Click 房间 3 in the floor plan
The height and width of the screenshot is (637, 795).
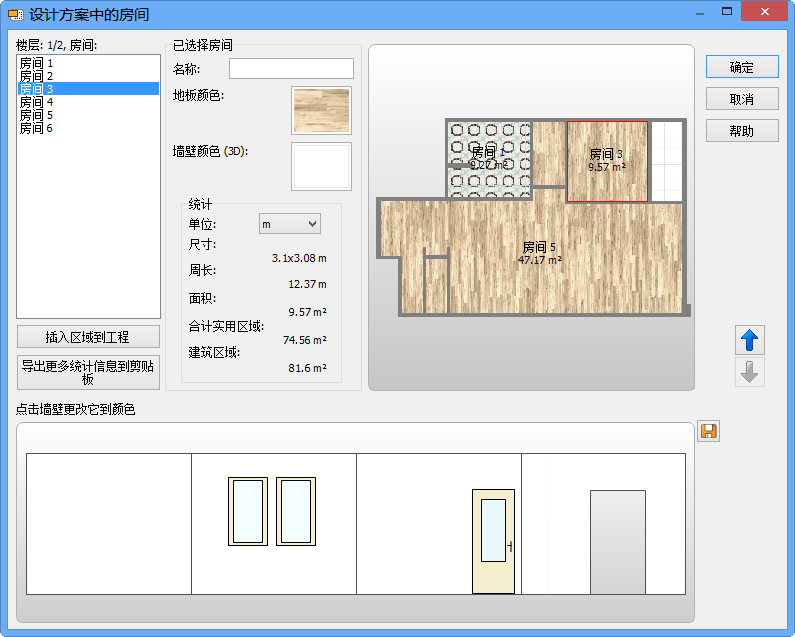point(607,161)
